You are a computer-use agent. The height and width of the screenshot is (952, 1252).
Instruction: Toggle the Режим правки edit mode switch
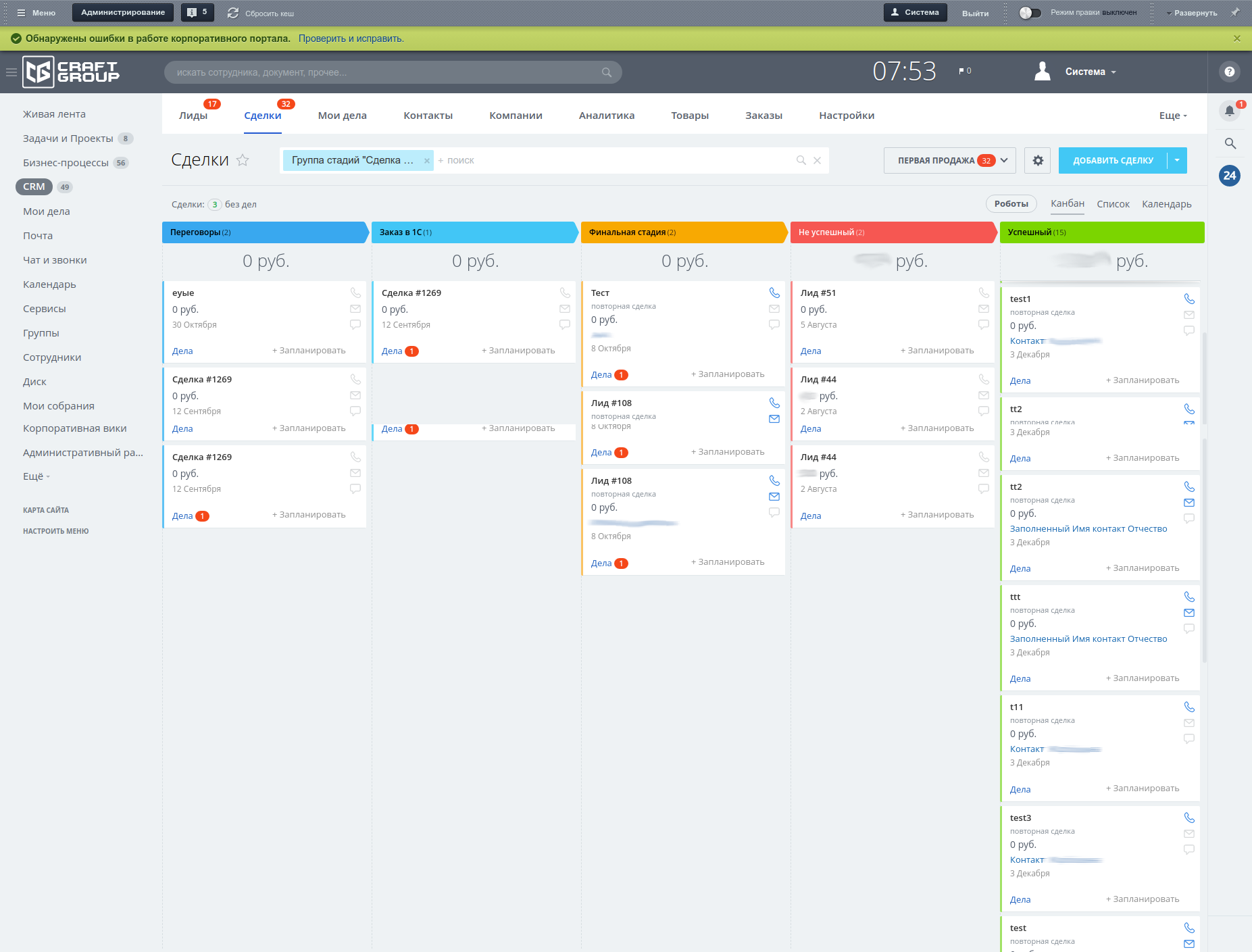(x=1030, y=13)
